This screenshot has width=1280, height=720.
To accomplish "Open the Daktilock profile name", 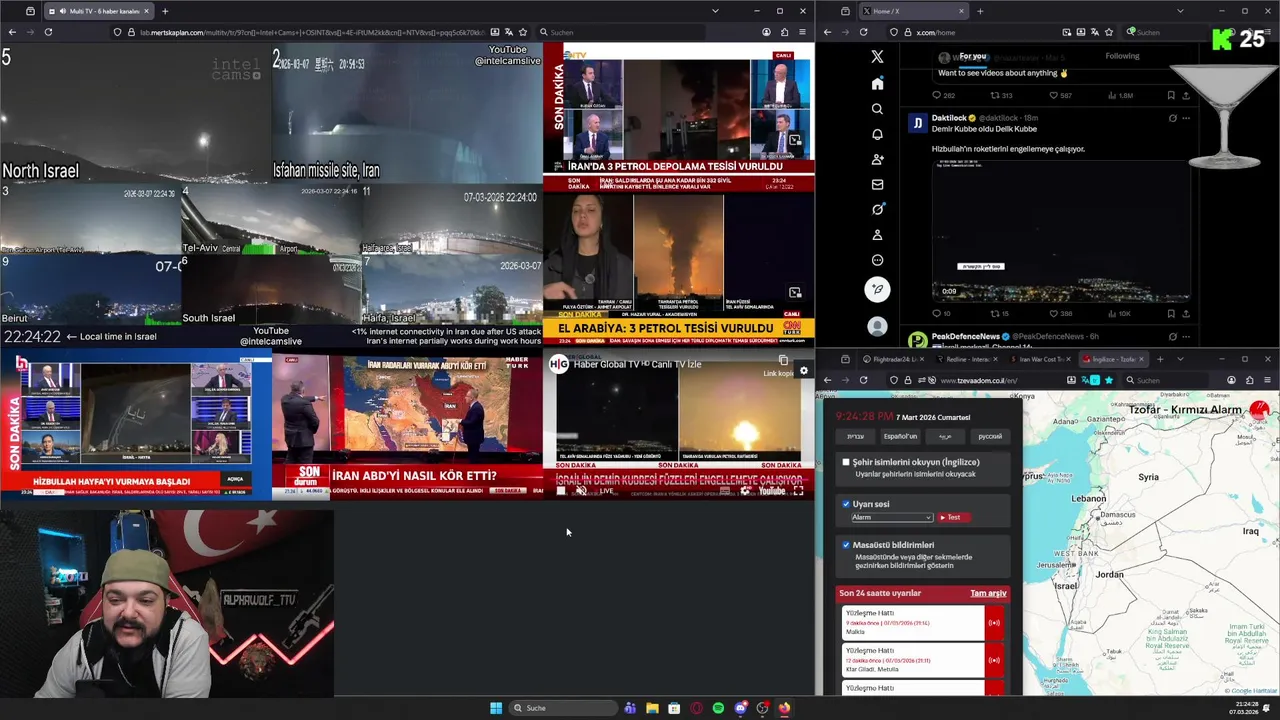I will point(947,118).
